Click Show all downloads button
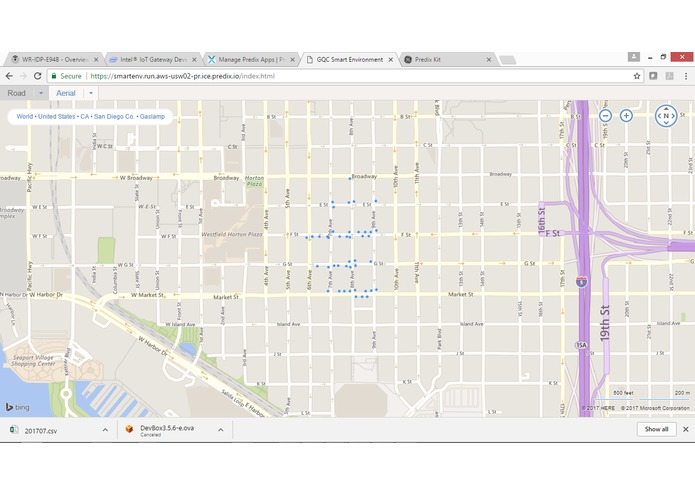Screen dimensions: 695x494 656,429
